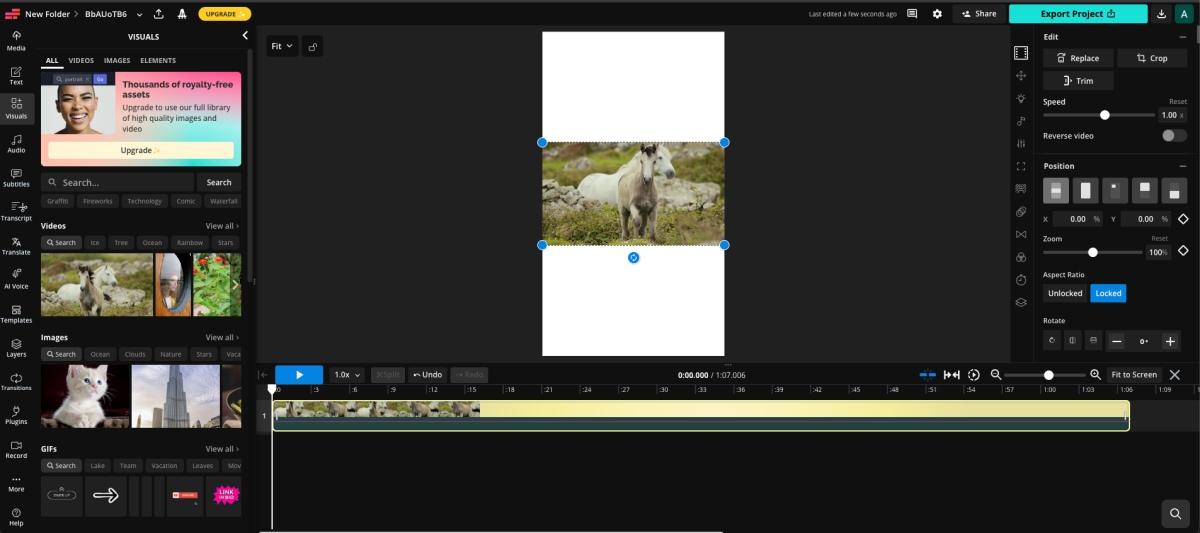Image resolution: width=1200 pixels, height=533 pixels.
Task: Open the Media panel in sidebar
Action: [16, 40]
